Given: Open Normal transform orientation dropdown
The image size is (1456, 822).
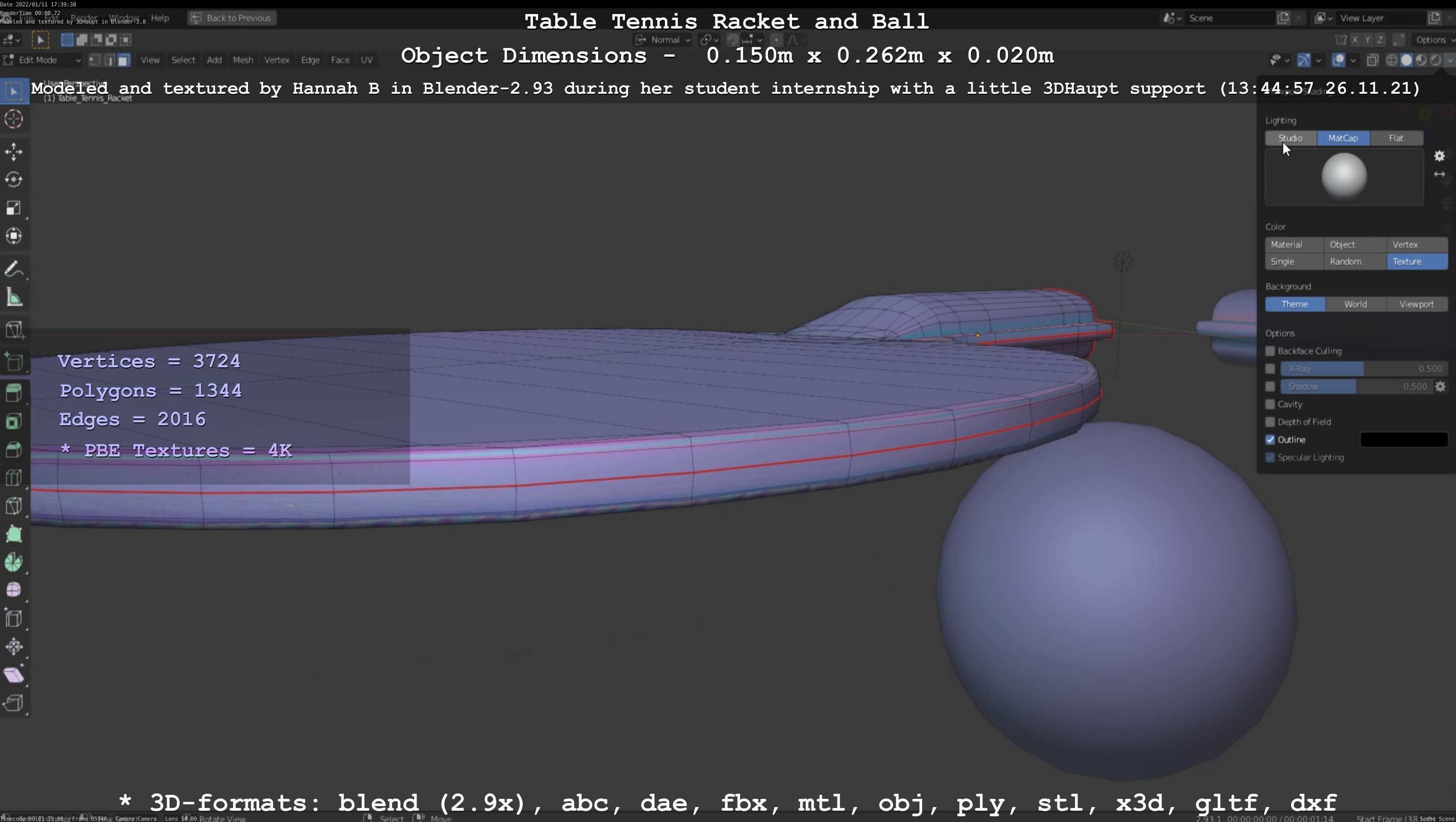Looking at the screenshot, I should [x=663, y=40].
